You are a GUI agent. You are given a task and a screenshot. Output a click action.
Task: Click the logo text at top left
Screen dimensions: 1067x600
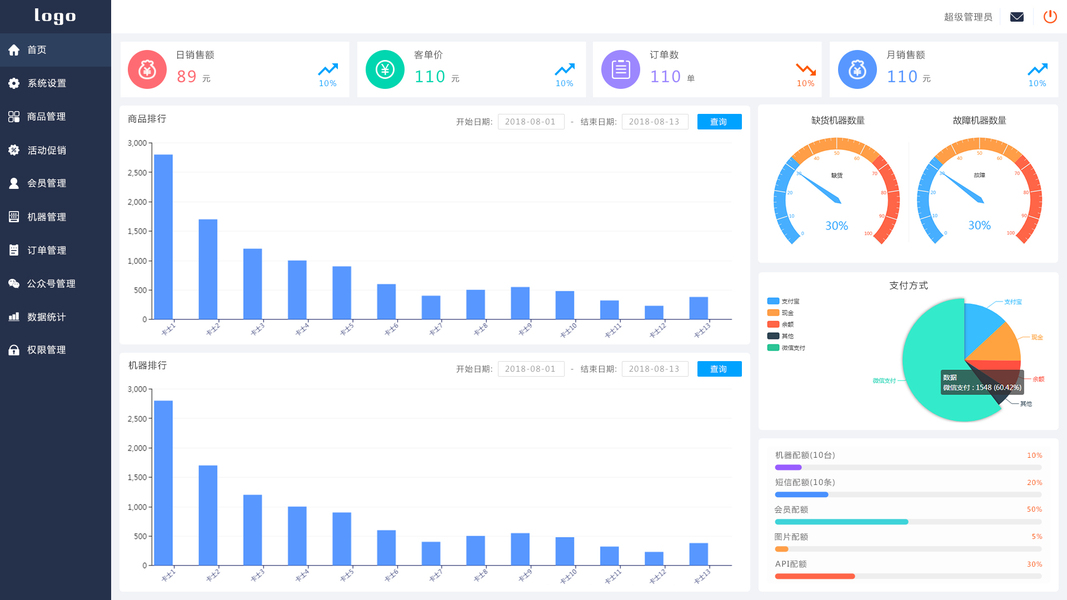pyautogui.click(x=55, y=16)
